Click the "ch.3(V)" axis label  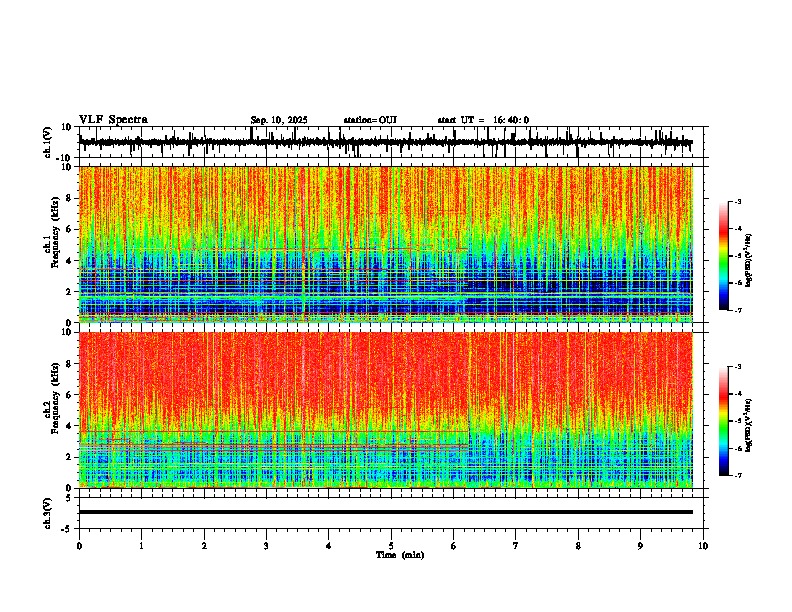tap(48, 513)
